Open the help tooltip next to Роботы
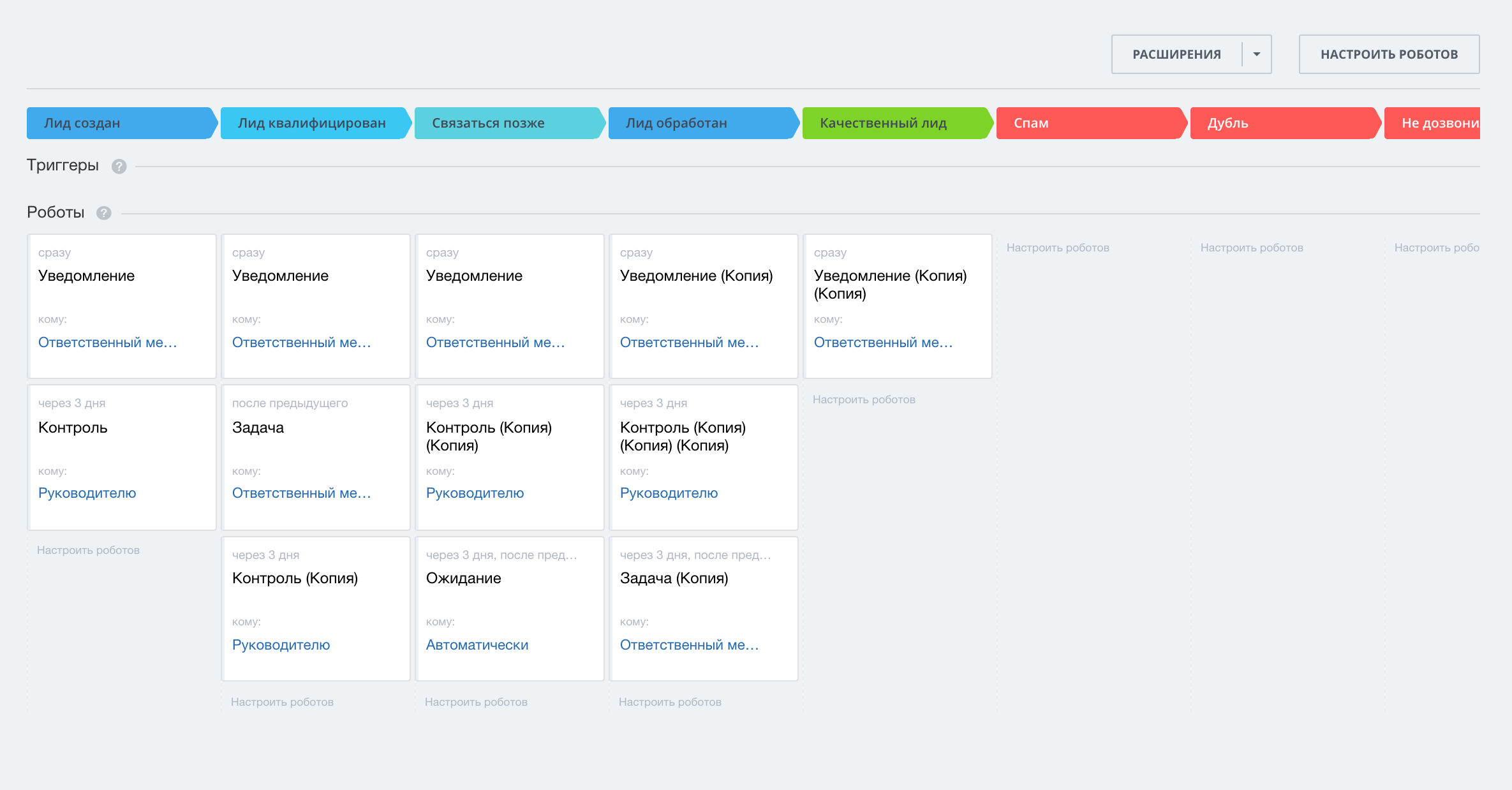Viewport: 1512px width, 790px height. pyautogui.click(x=104, y=212)
